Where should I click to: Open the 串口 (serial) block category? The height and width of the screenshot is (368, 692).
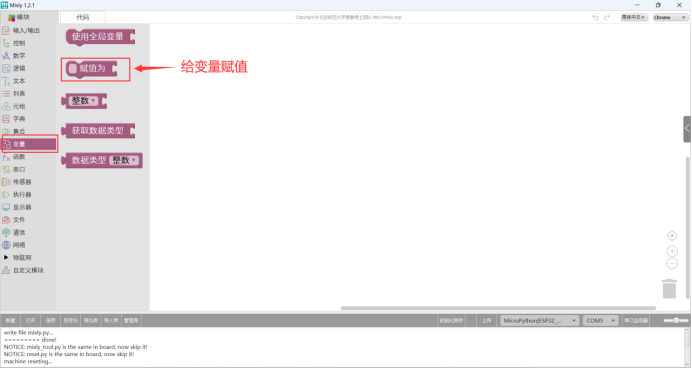pyautogui.click(x=19, y=169)
